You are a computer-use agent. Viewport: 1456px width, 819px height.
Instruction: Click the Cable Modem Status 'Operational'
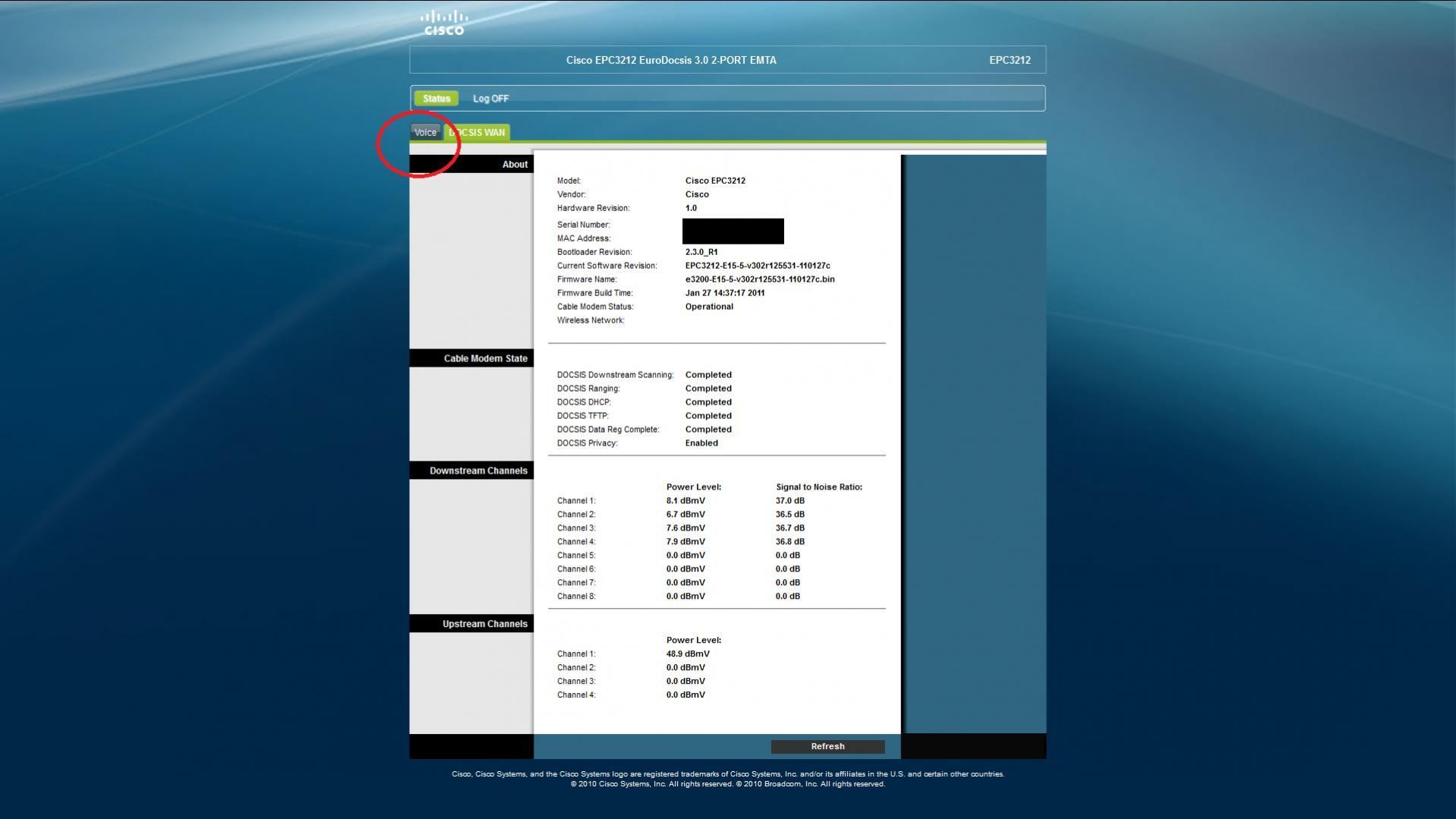[709, 307]
